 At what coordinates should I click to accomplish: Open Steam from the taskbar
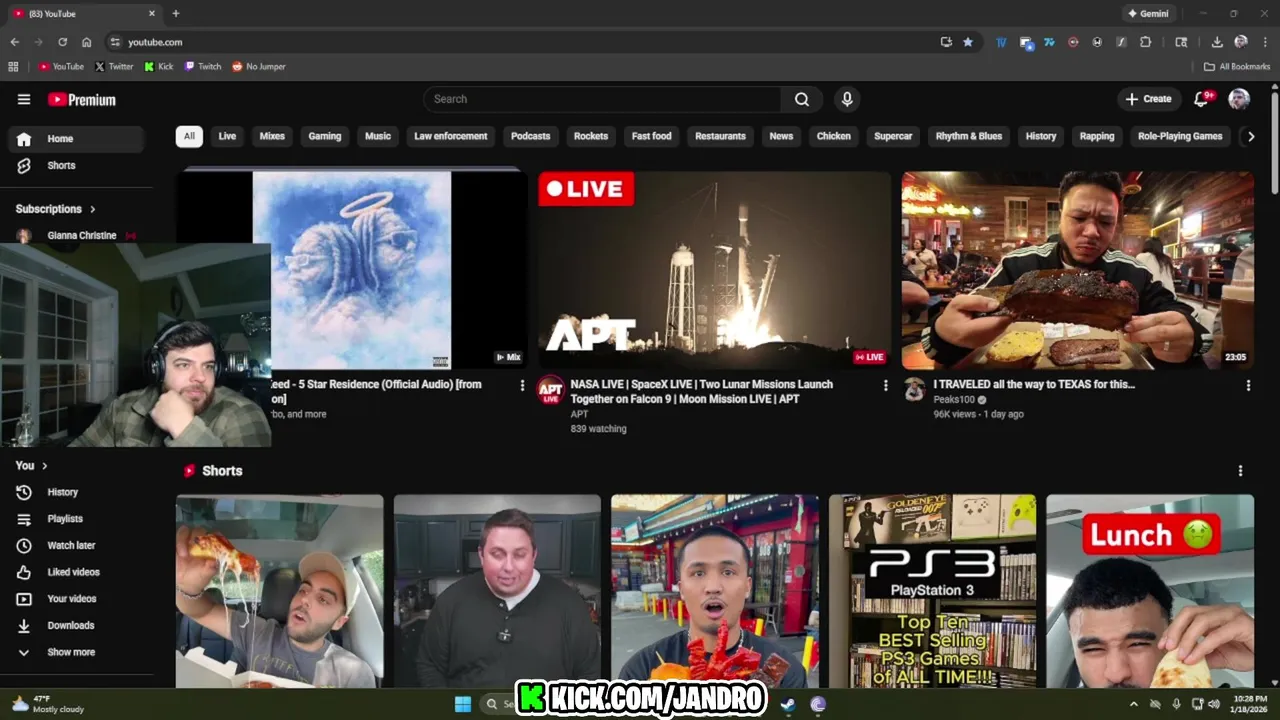788,704
